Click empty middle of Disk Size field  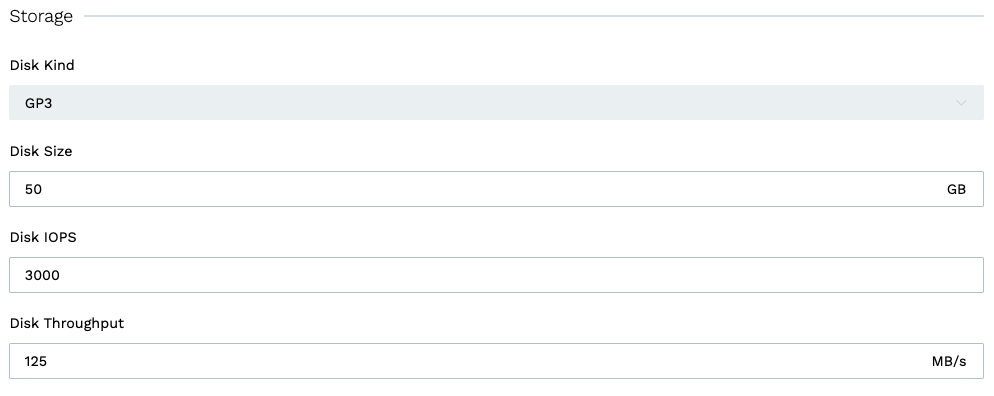(494, 189)
